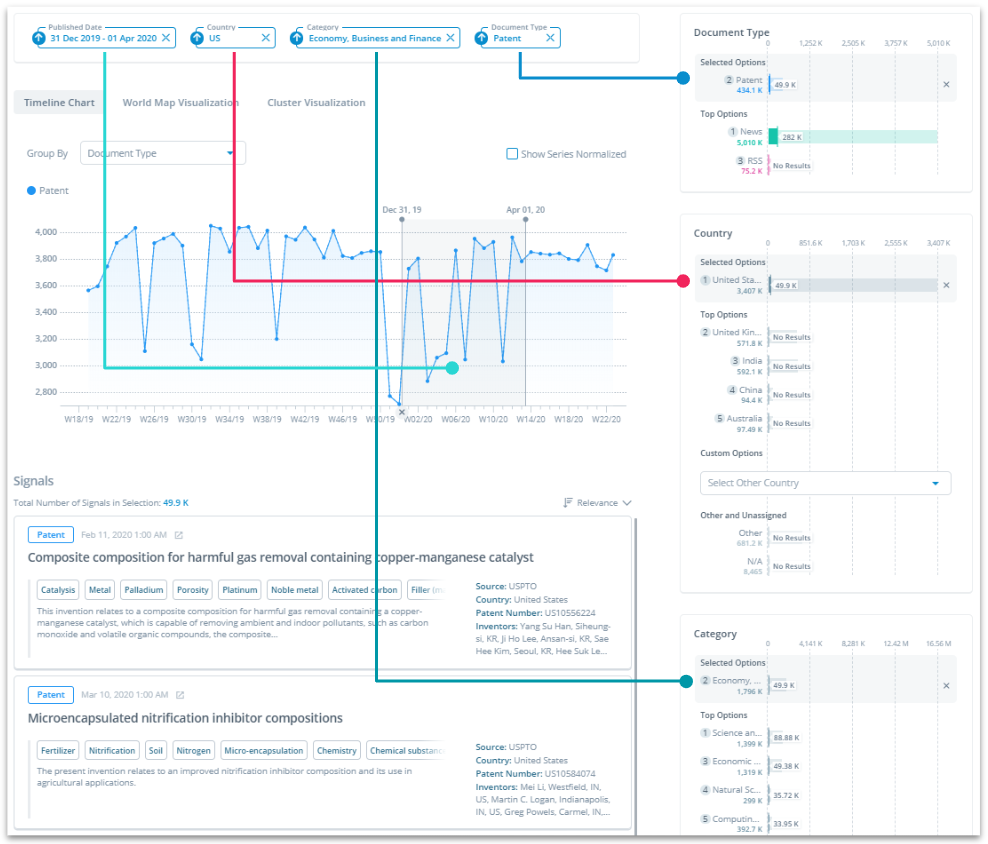Click the Noble metal tag
The image size is (988, 844).
(x=294, y=590)
